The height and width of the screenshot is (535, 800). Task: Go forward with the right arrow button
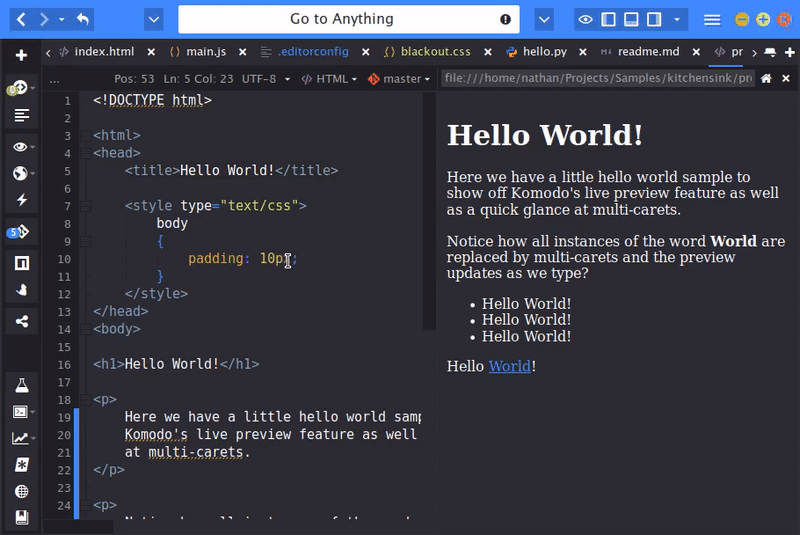(44, 19)
